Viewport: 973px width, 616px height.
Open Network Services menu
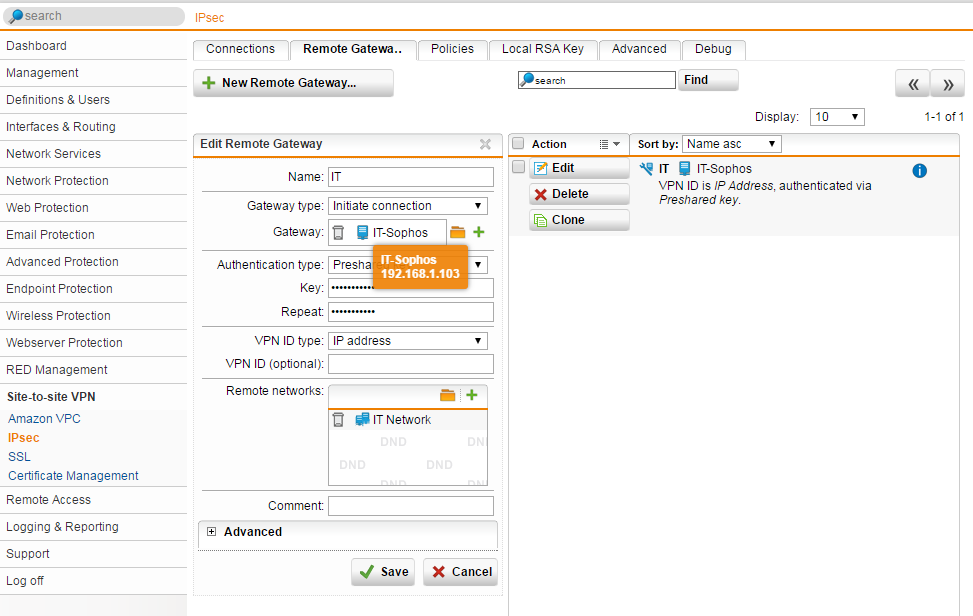point(93,154)
